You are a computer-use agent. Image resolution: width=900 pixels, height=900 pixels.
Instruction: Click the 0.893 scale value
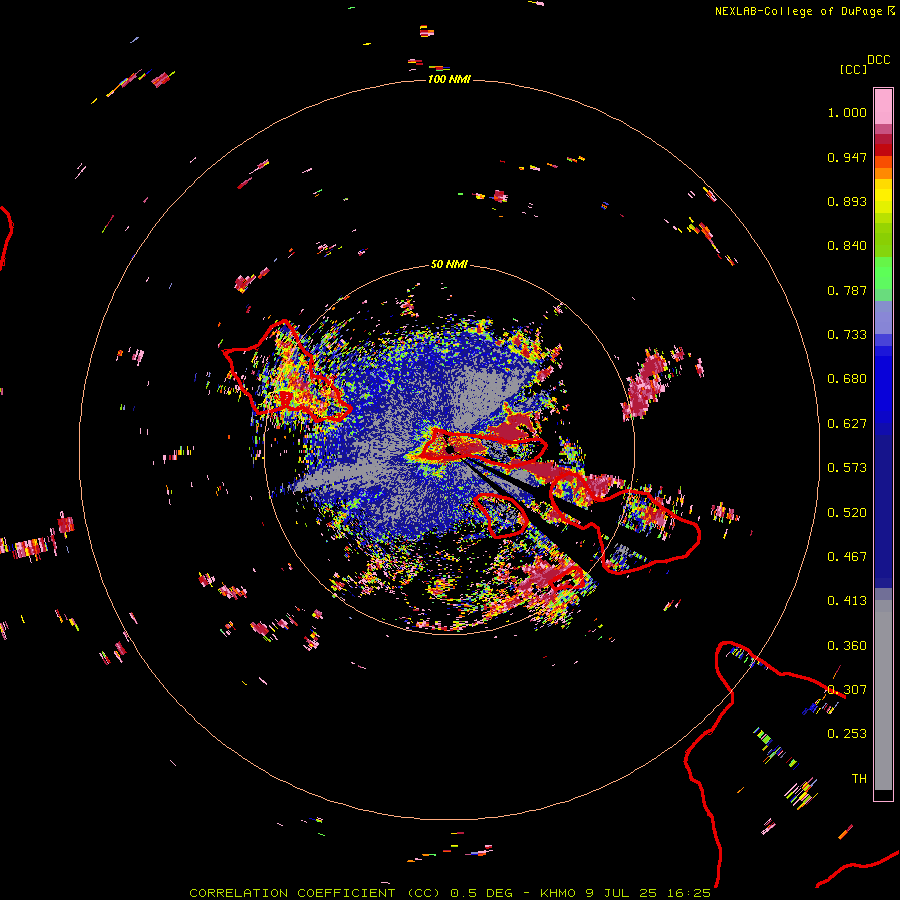847,201
